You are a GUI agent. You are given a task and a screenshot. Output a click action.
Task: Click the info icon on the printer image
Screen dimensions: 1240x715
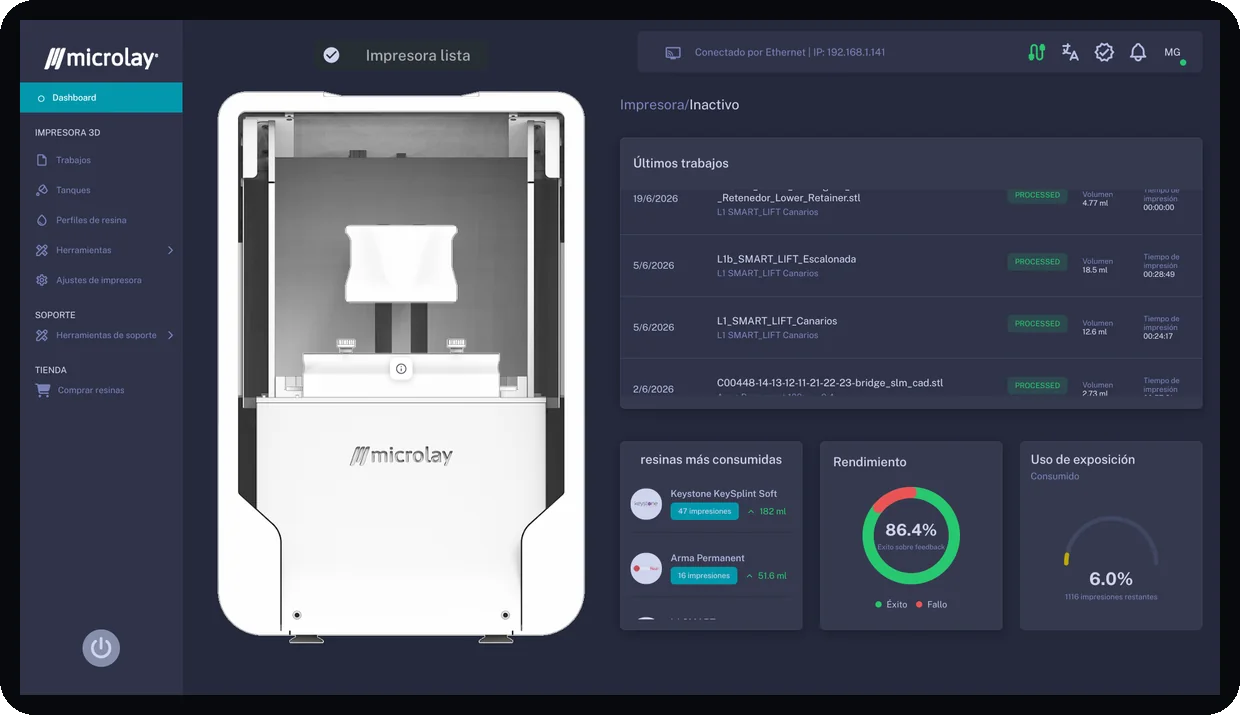[401, 369]
